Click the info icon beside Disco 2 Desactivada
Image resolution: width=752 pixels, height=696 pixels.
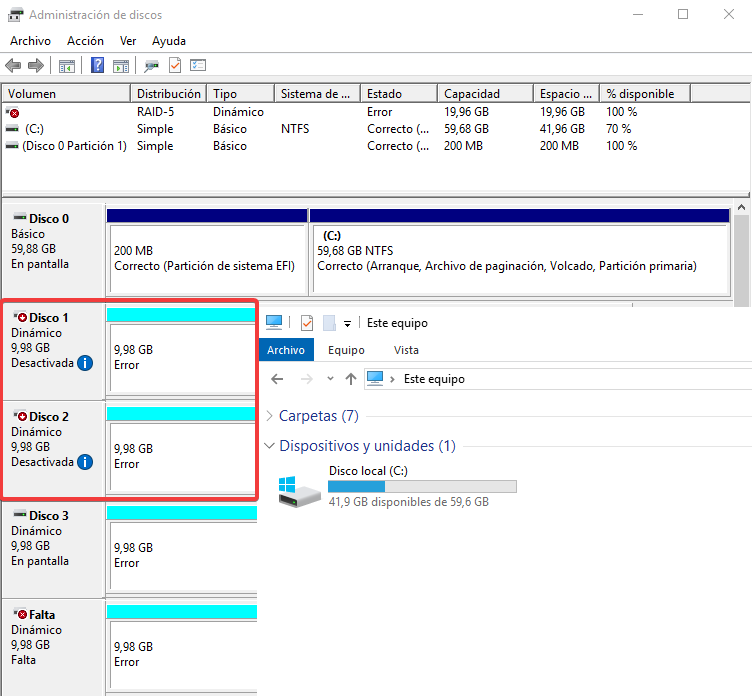[x=85, y=462]
